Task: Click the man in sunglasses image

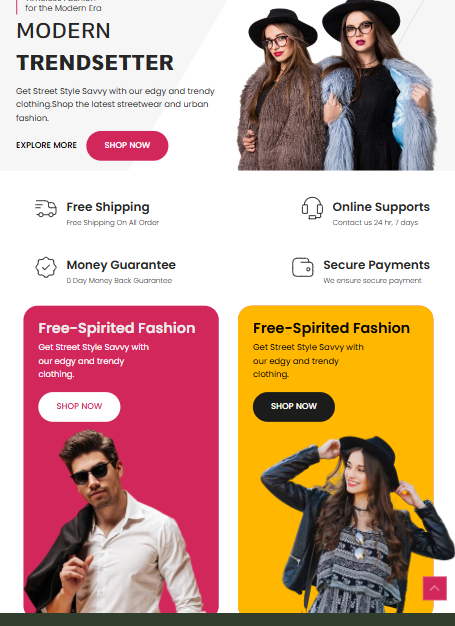Action: [x=116, y=521]
